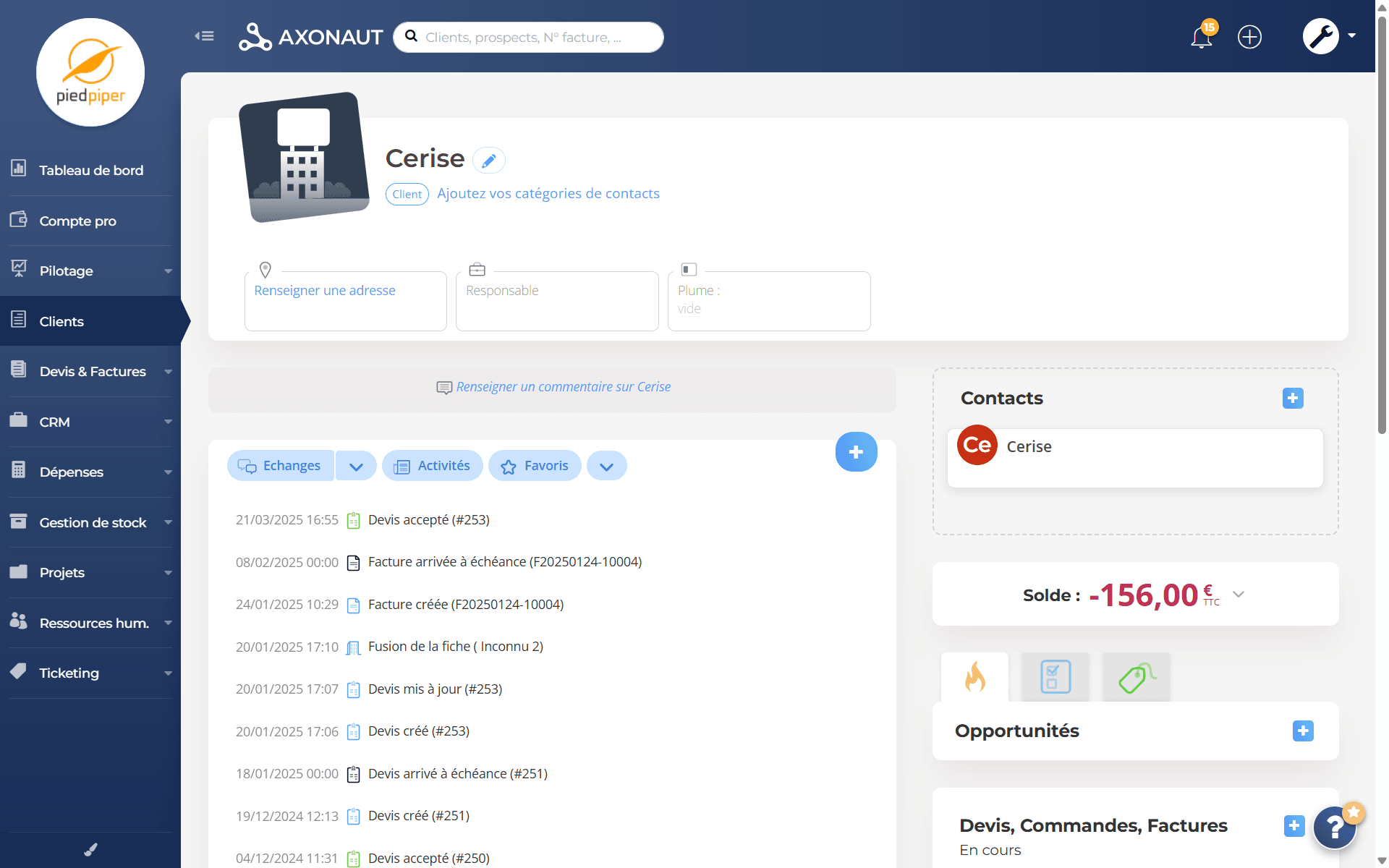Click the quick-add plus circle in header
Image resolution: width=1389 pixels, height=868 pixels.
1249,37
